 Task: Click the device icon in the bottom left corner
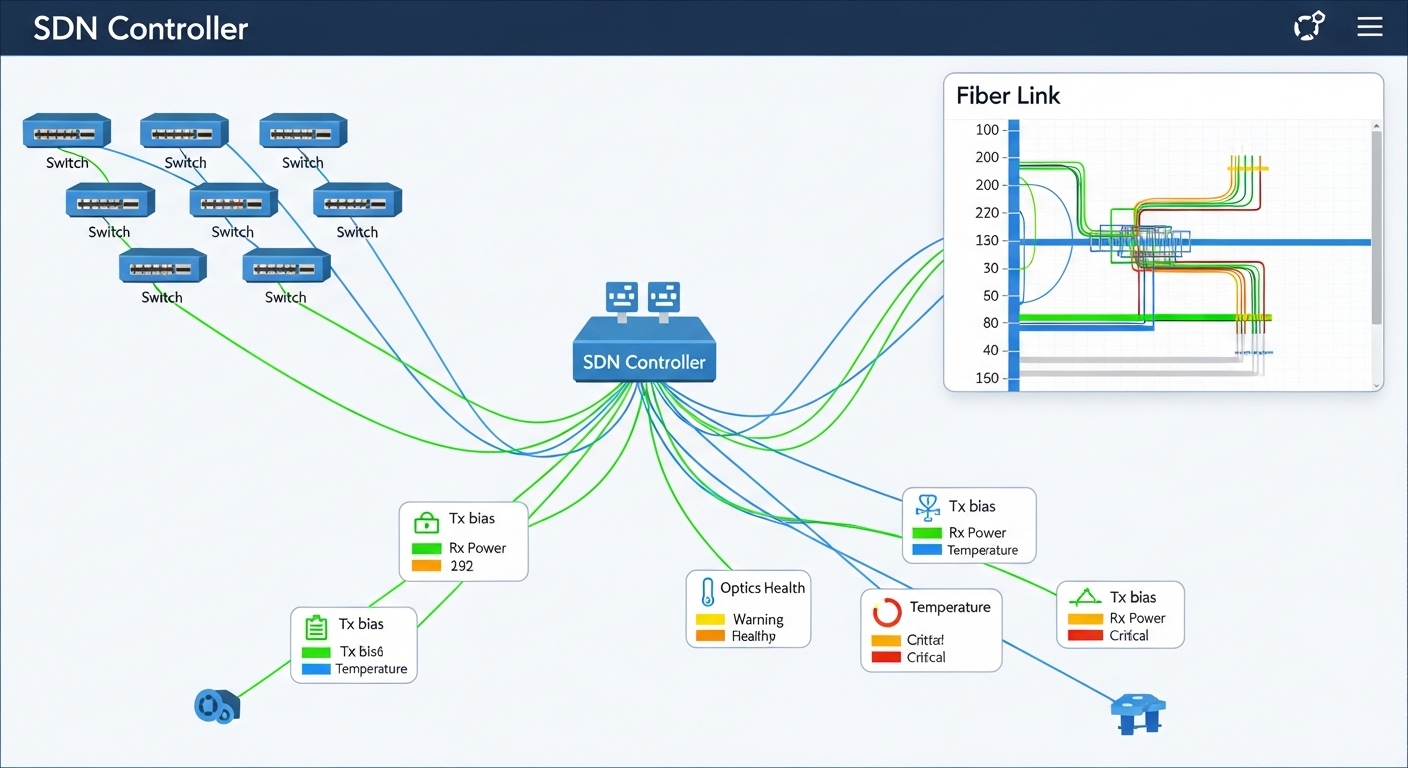[x=217, y=706]
